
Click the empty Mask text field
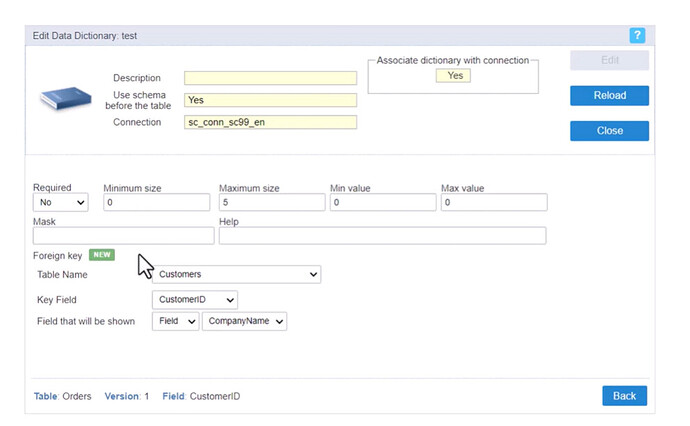(x=124, y=236)
